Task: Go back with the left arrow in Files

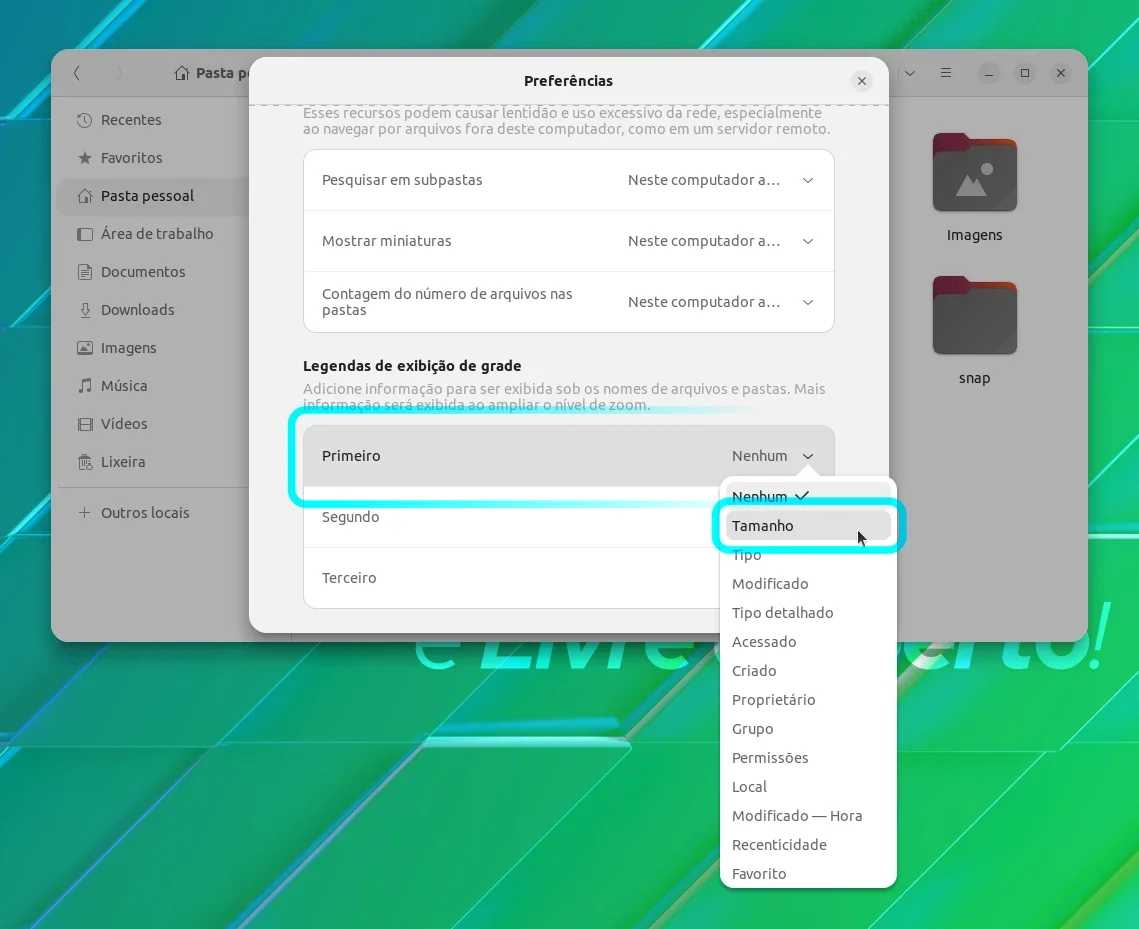Action: coord(77,73)
